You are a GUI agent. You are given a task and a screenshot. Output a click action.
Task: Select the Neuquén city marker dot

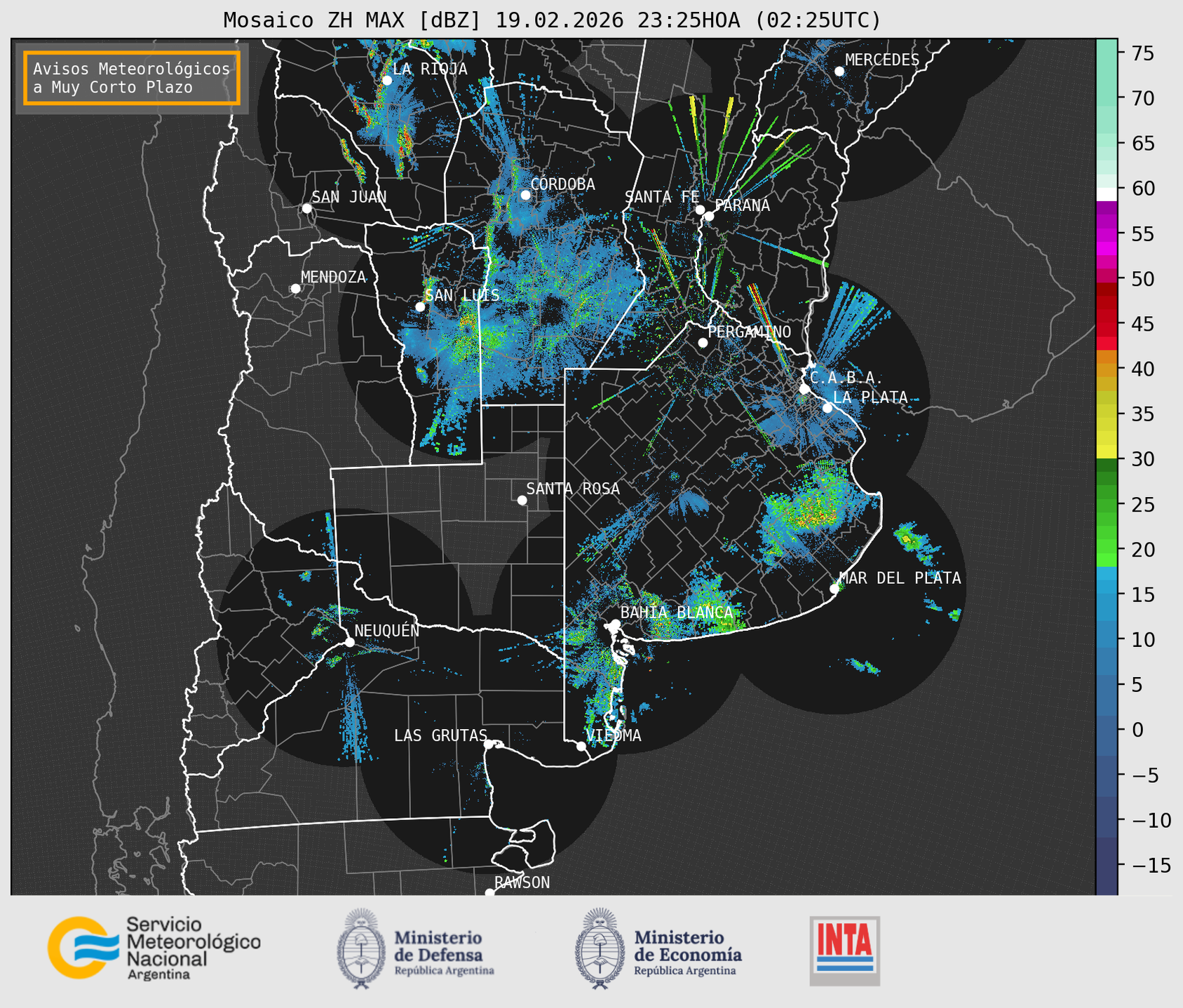tap(349, 642)
